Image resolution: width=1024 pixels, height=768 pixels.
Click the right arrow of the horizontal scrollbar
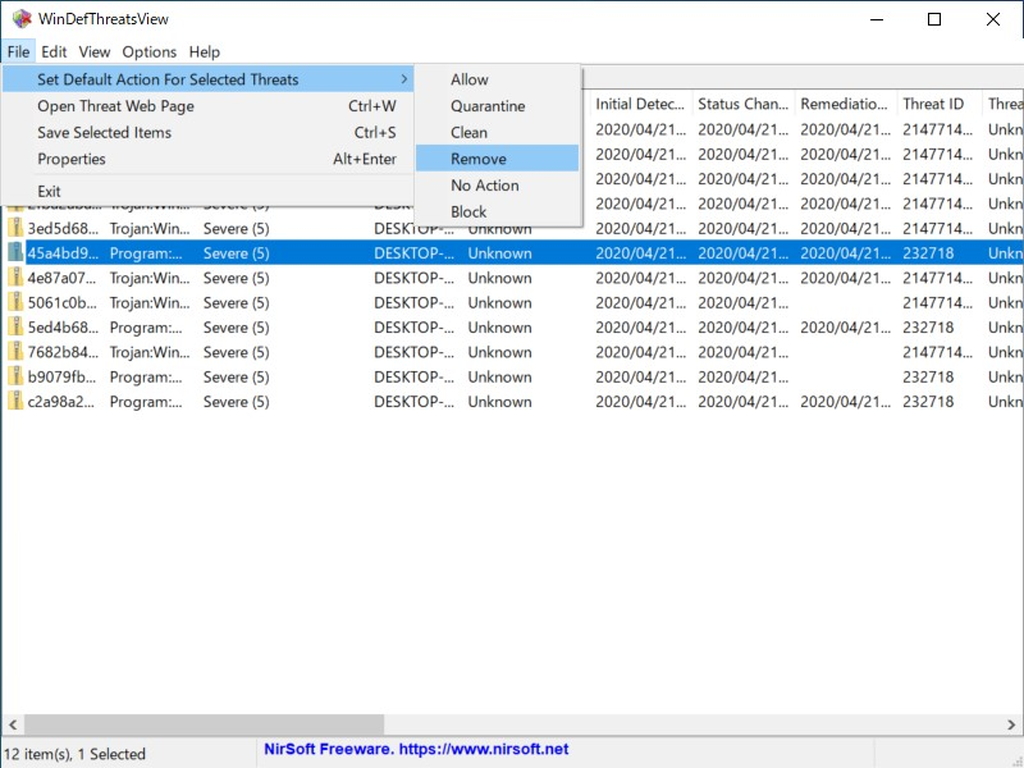click(1012, 725)
